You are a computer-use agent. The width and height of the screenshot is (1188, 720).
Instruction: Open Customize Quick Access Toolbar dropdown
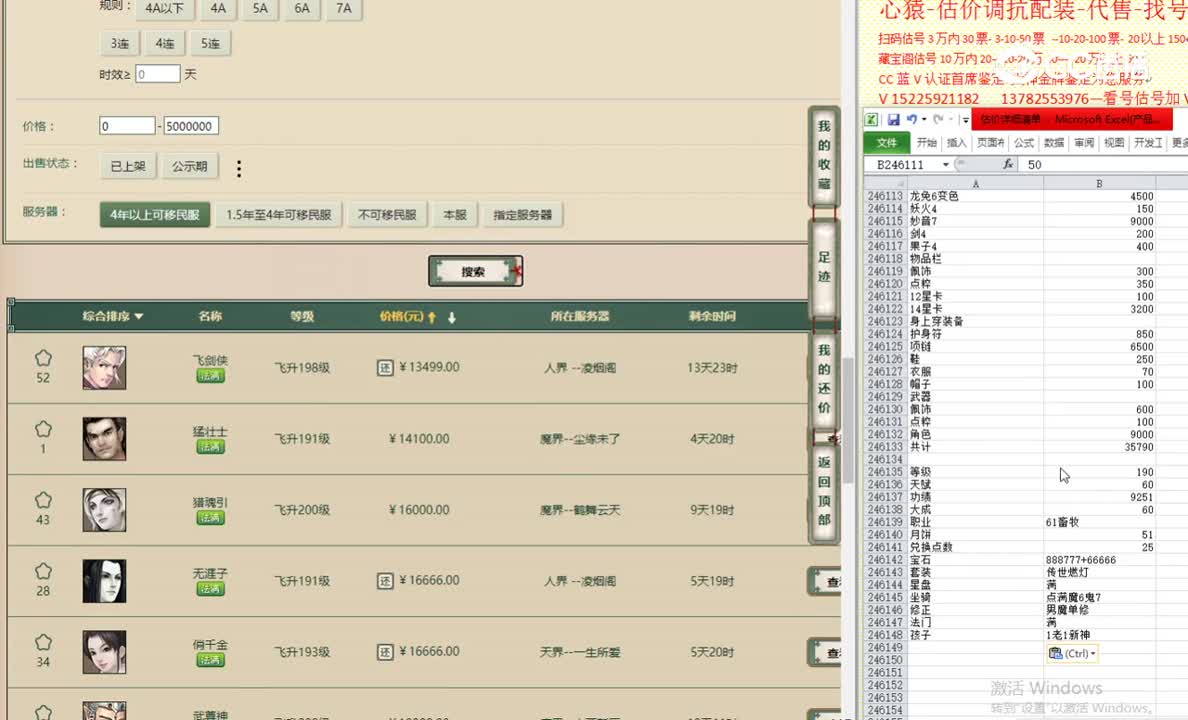(x=965, y=119)
